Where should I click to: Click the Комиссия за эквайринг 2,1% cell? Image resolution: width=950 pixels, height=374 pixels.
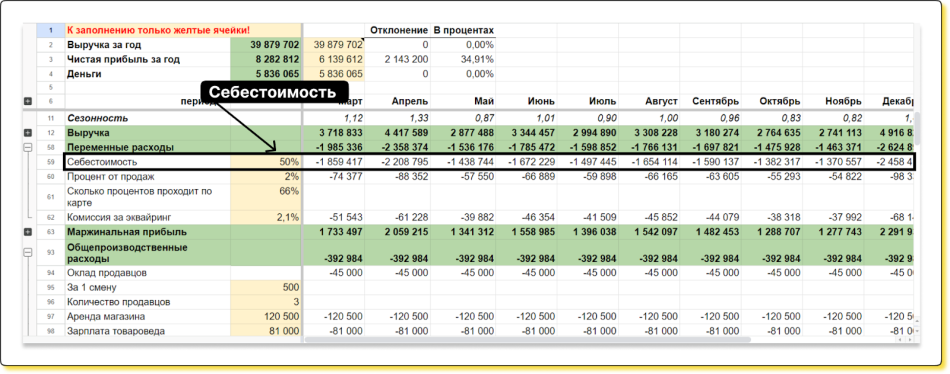[x=265, y=218]
